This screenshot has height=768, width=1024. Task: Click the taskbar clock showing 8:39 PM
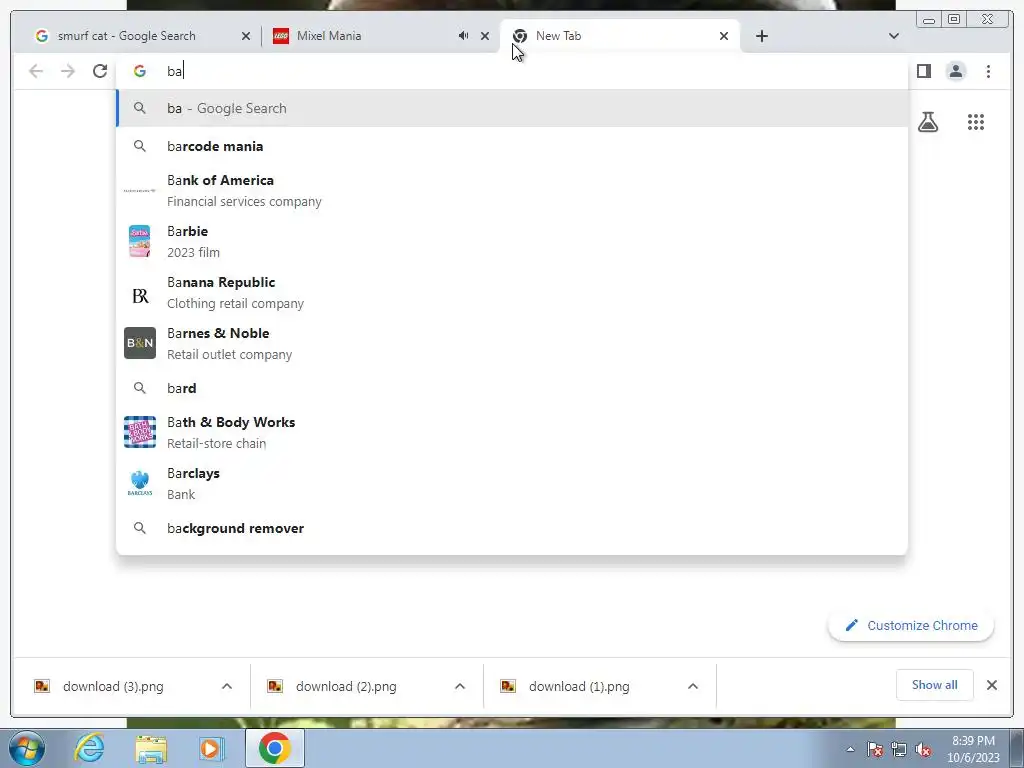point(973,749)
